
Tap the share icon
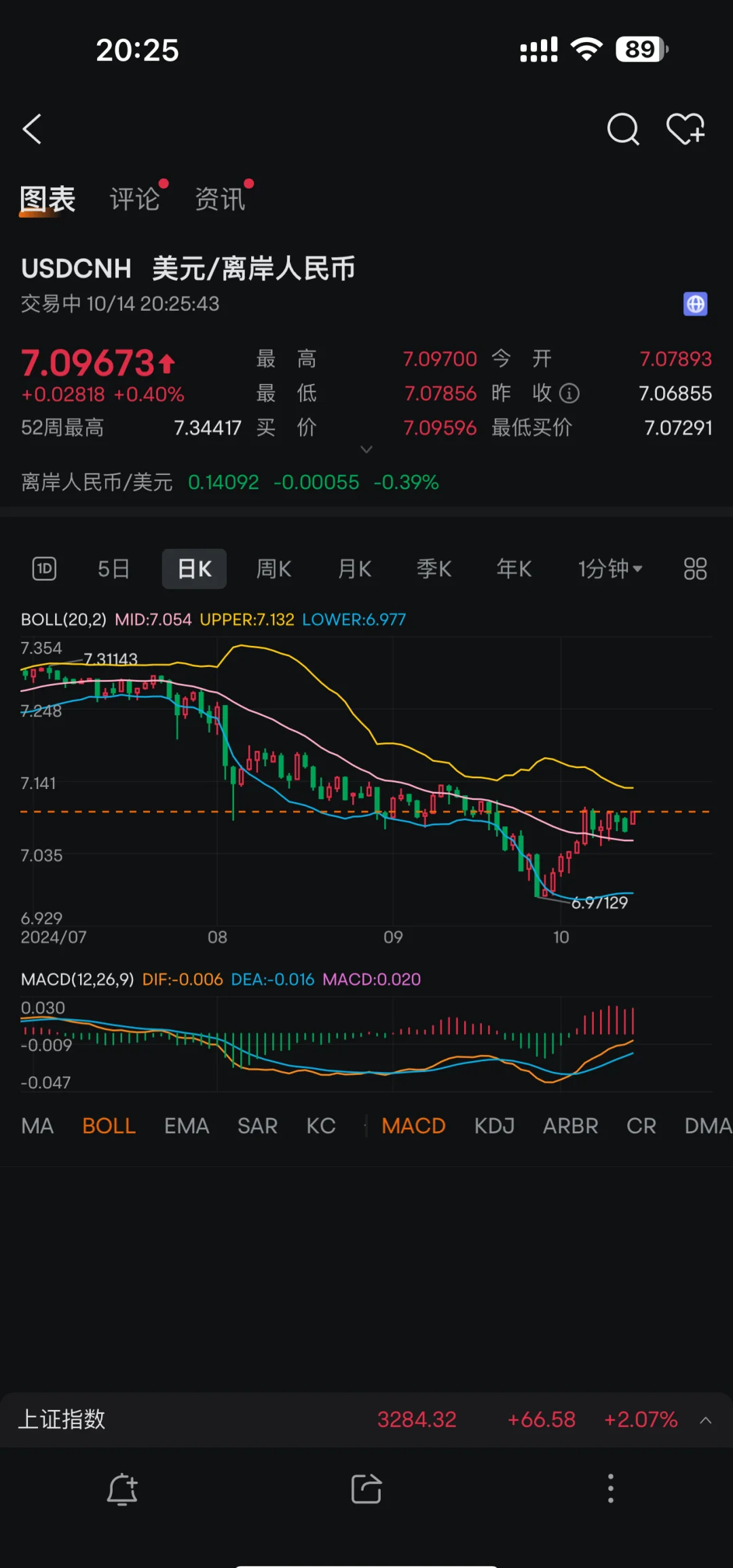tap(366, 1489)
